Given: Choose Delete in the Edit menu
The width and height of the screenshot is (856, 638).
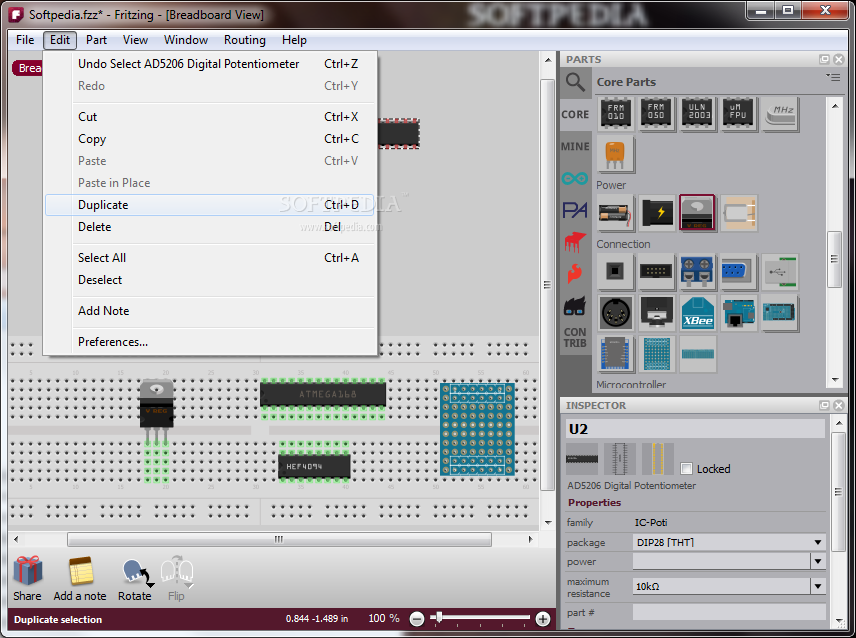Looking at the screenshot, I should (210, 227).
